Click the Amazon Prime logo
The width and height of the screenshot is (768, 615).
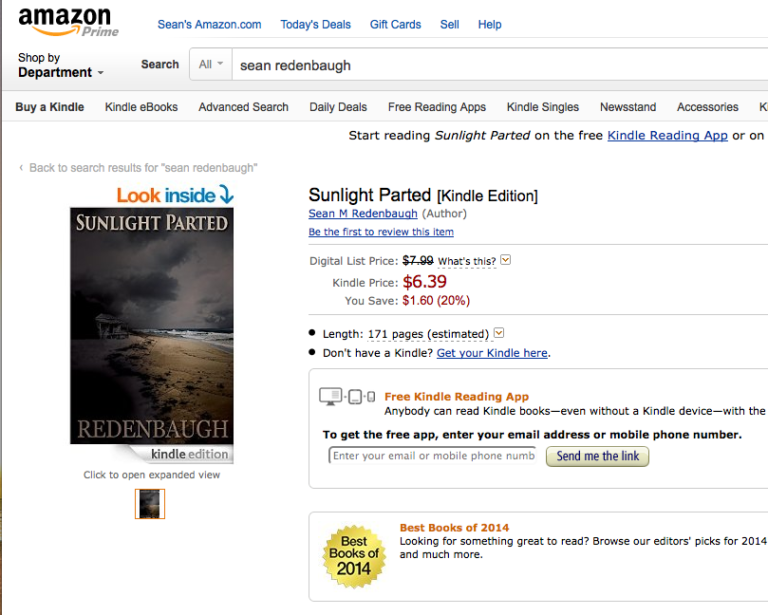click(68, 22)
